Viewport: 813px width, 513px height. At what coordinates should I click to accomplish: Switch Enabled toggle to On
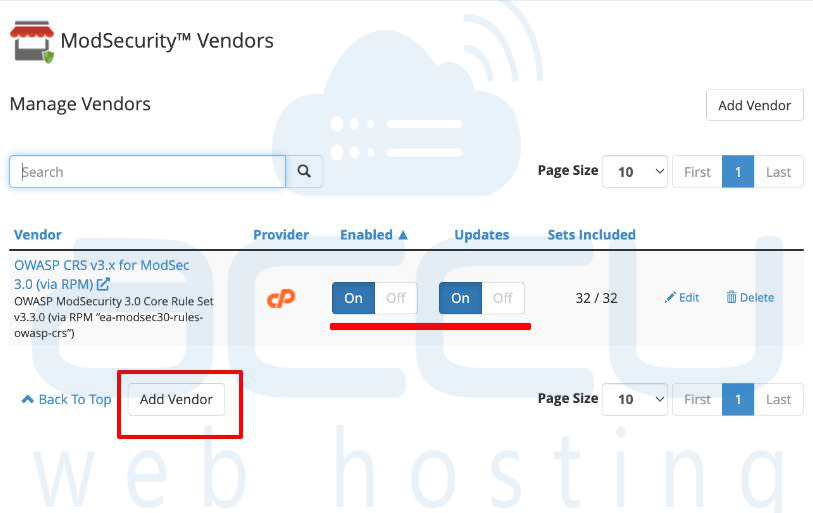click(354, 298)
